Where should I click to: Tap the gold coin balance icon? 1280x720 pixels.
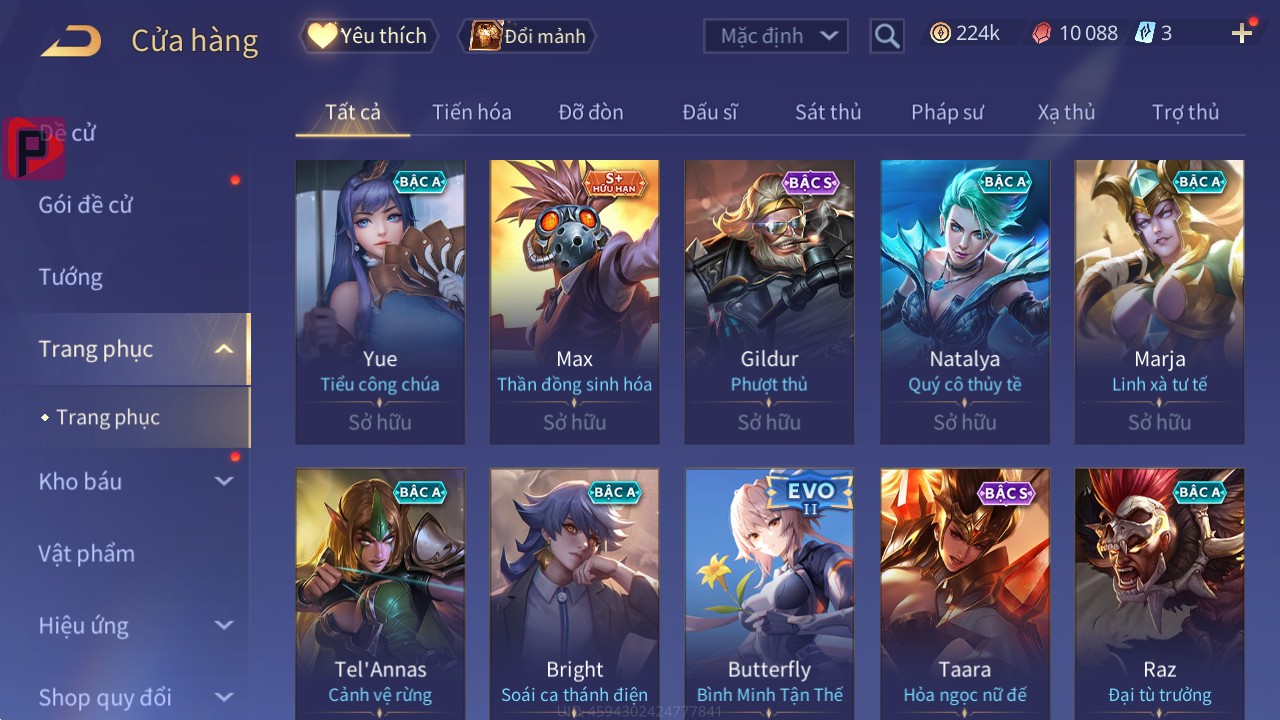tap(940, 34)
